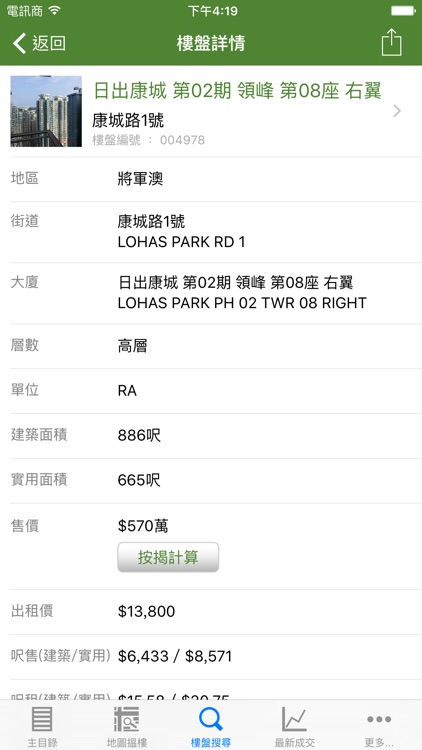Tap the $13,800 rental price row

click(x=211, y=612)
